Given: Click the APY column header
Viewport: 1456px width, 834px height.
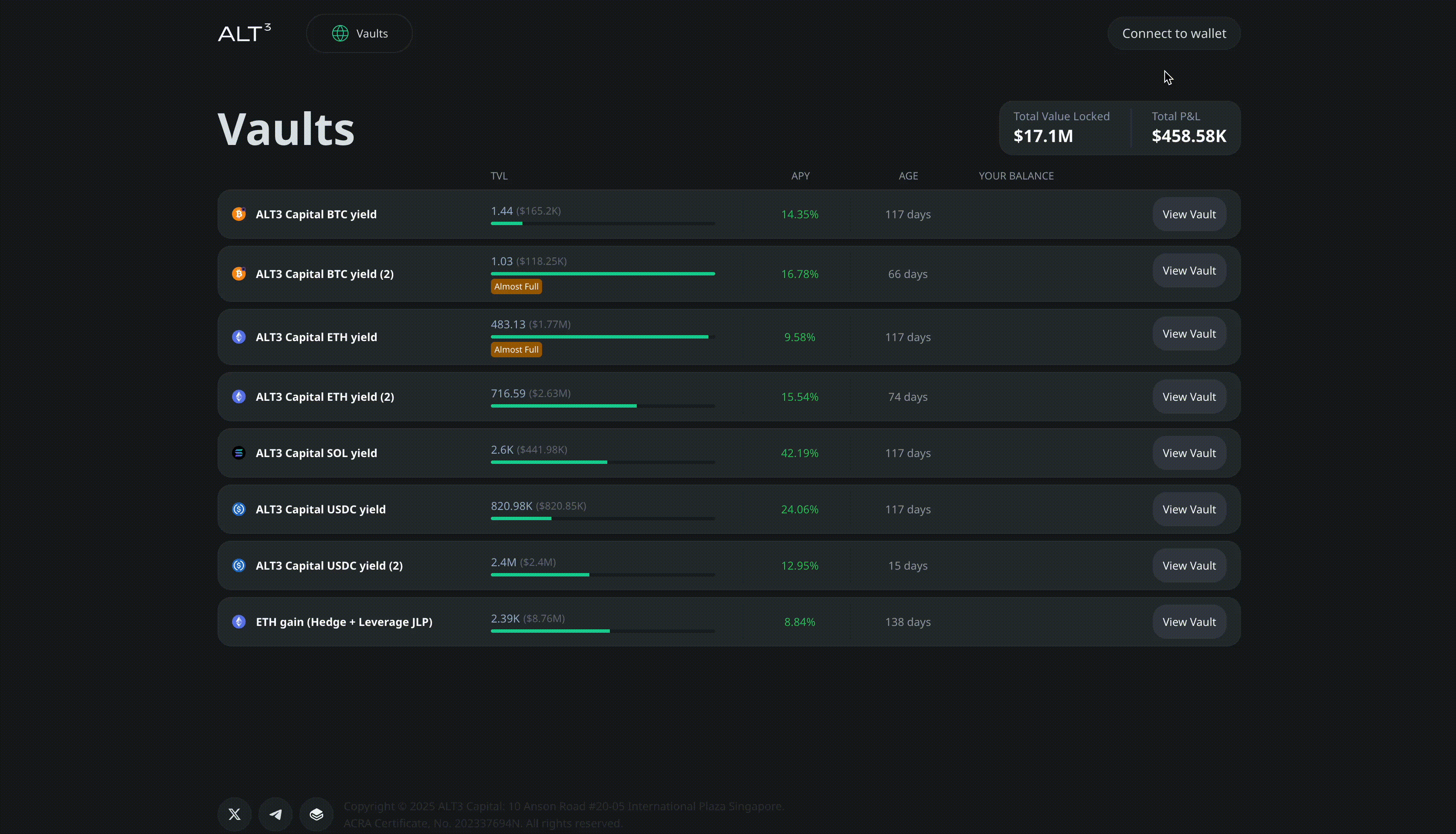Looking at the screenshot, I should click(800, 176).
